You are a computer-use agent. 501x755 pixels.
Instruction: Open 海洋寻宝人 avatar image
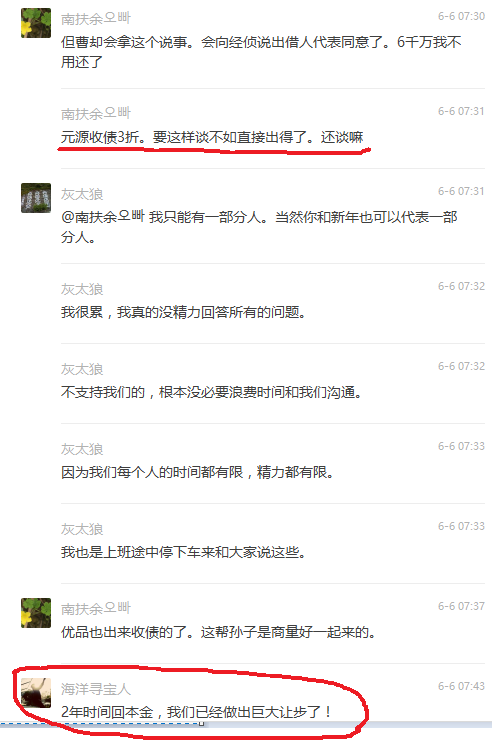coord(36,693)
